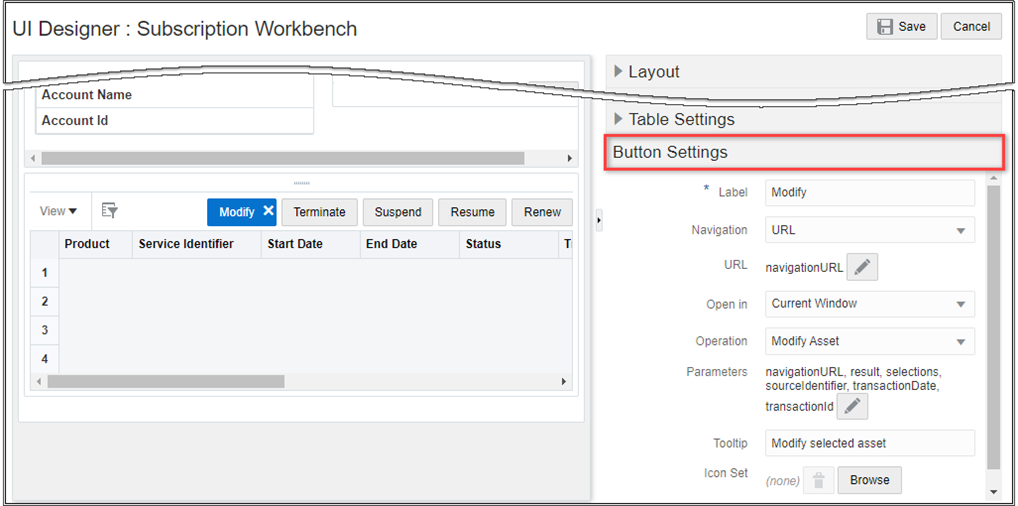
Task: Click the Save button with disk icon
Action: [x=902, y=27]
